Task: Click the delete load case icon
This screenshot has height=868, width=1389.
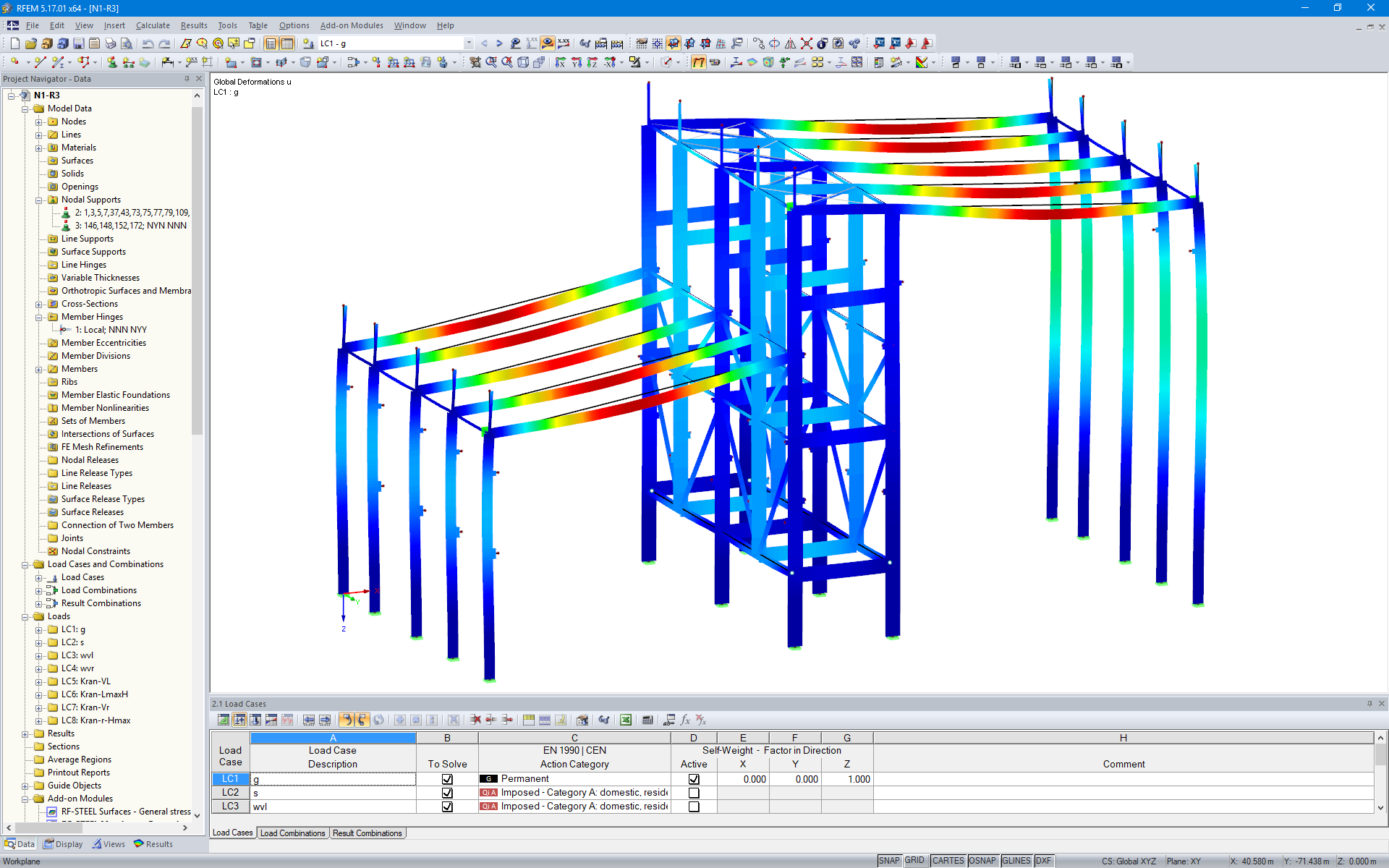Action: click(476, 720)
